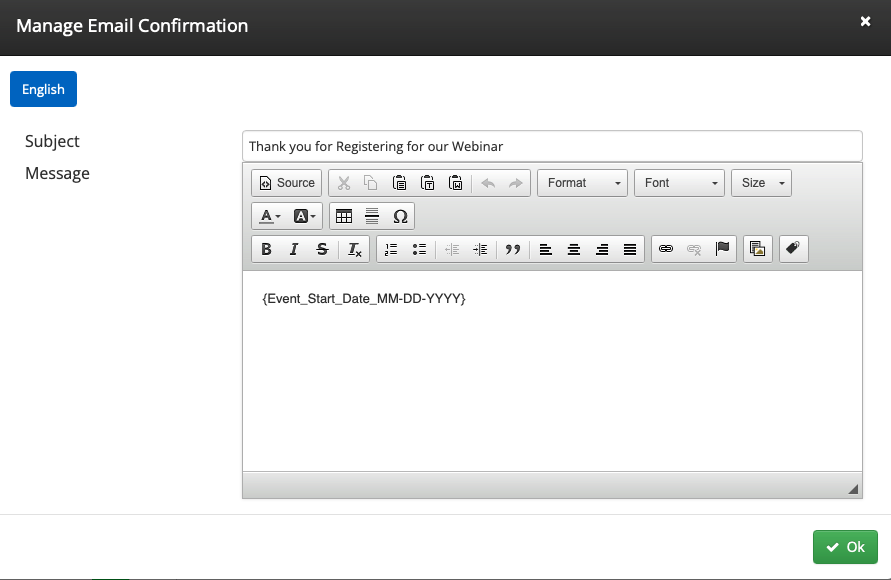Click Paste from Word icon

[455, 183]
